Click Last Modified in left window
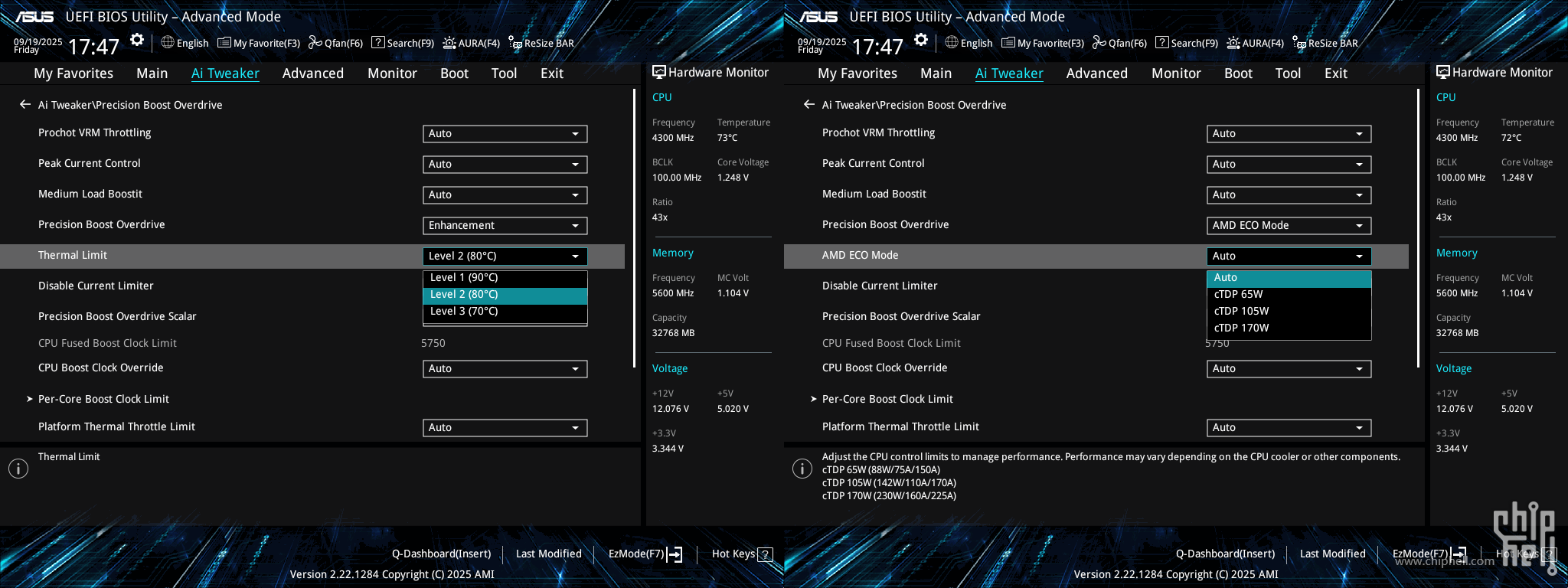 (x=549, y=554)
